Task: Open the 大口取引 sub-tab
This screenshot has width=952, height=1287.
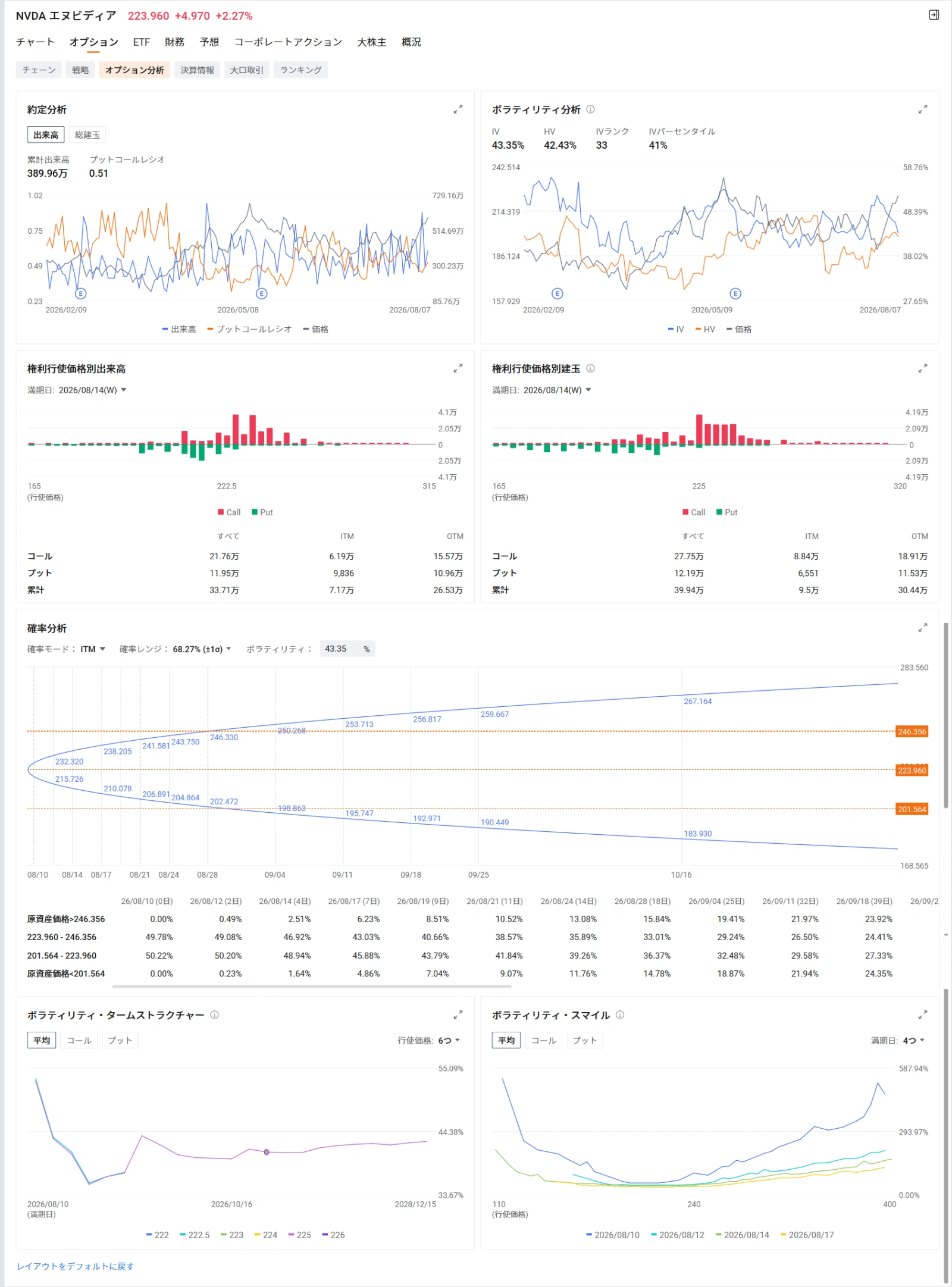Action: [x=247, y=70]
